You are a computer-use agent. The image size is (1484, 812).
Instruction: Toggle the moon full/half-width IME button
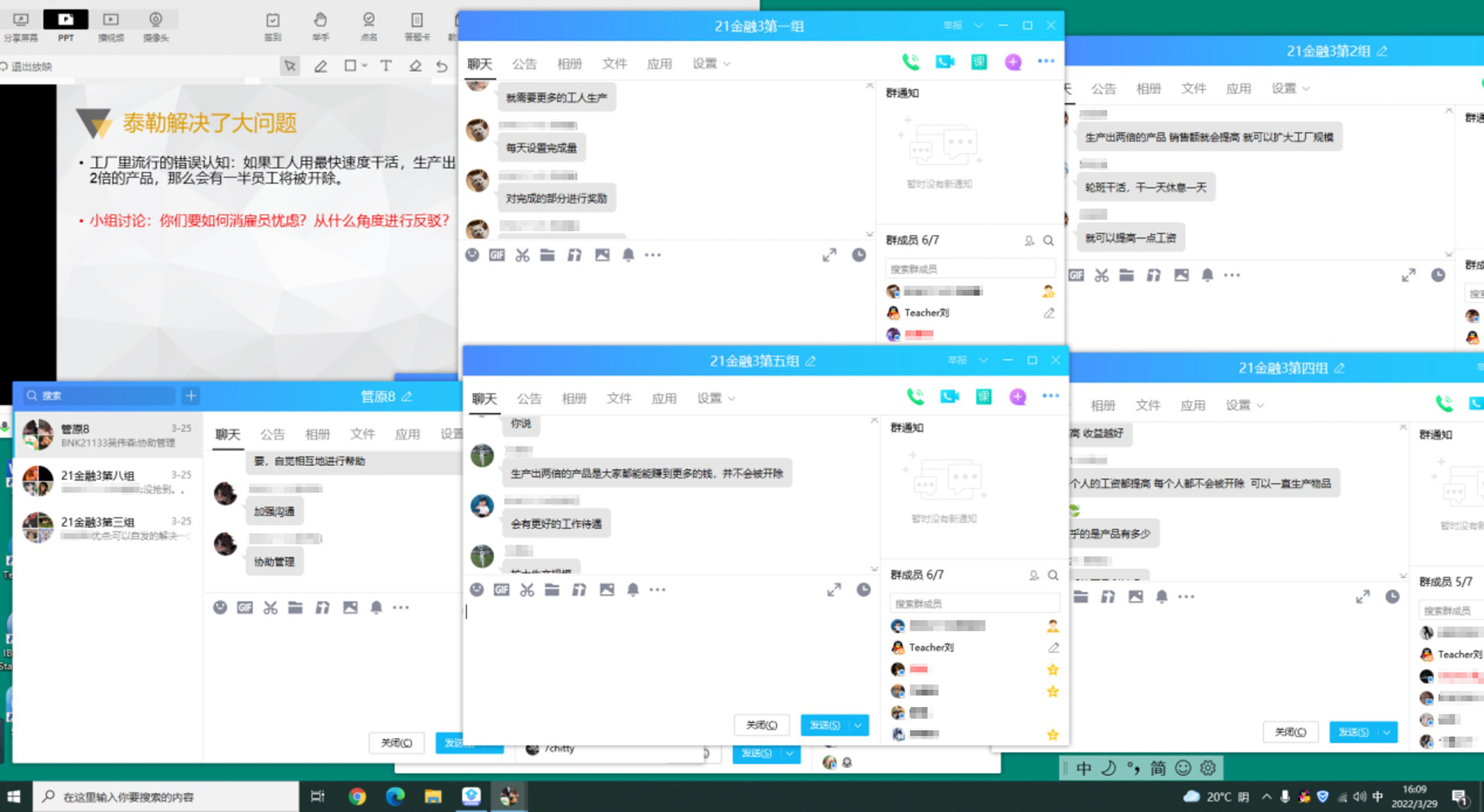pos(1108,768)
